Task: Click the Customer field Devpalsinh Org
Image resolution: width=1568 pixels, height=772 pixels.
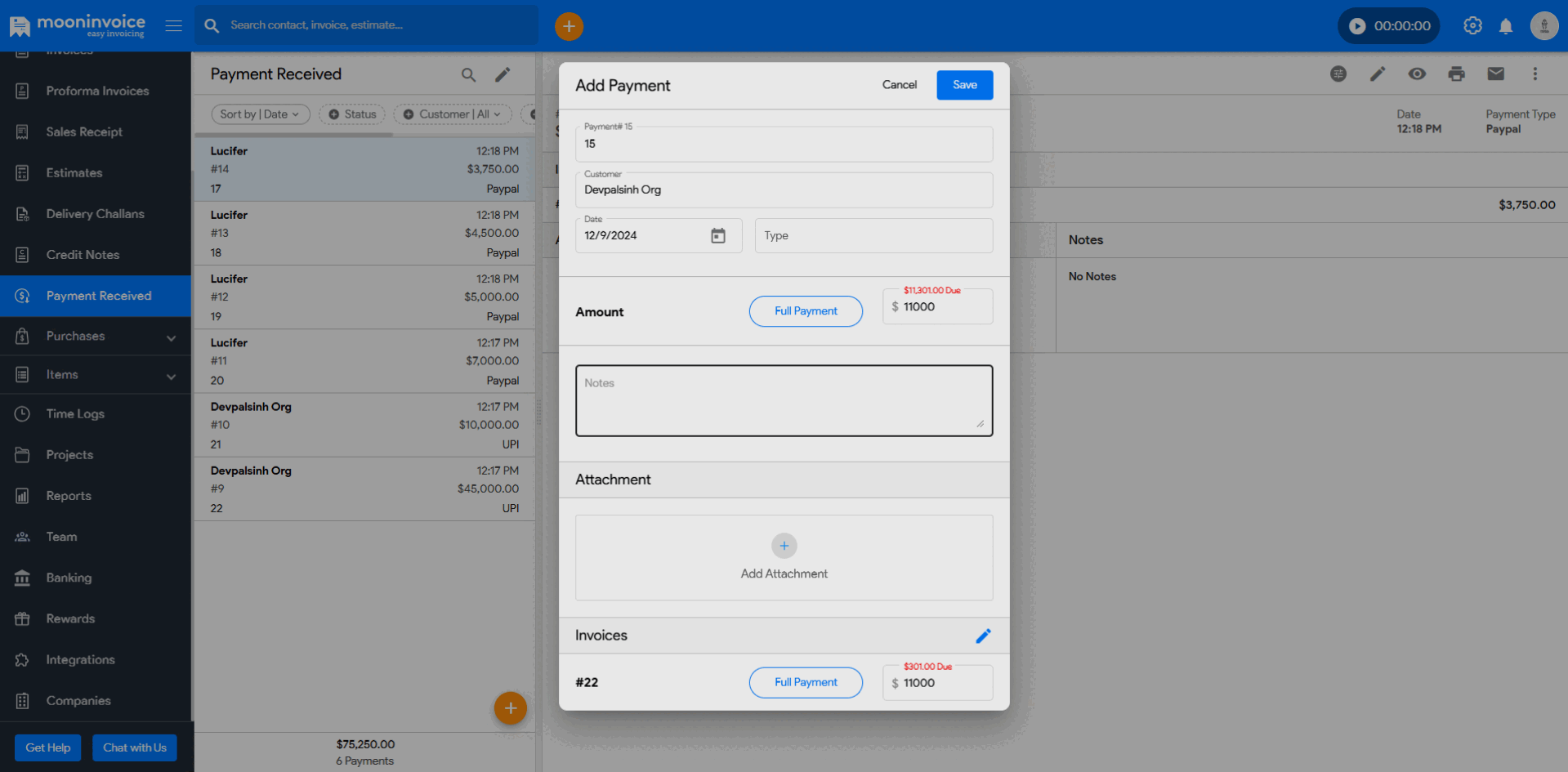Action: tap(784, 190)
